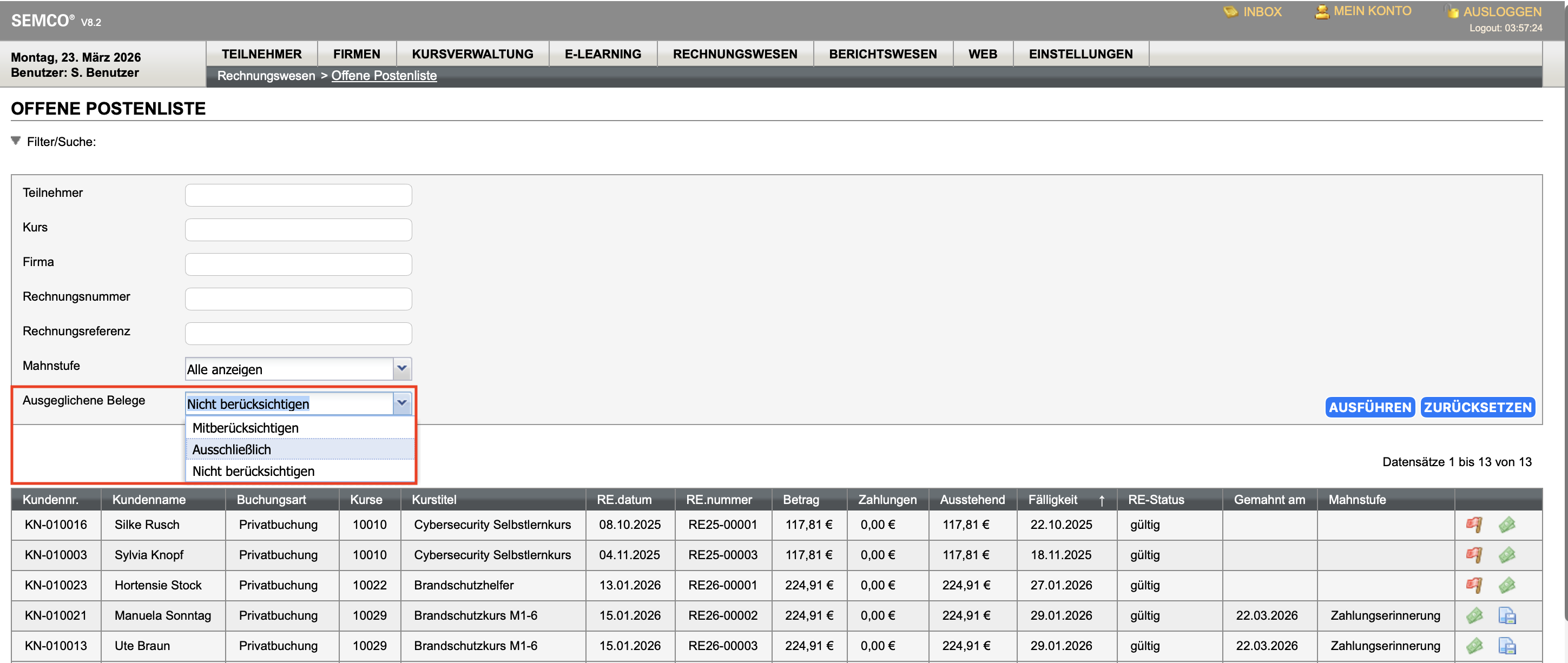1568x663 pixels.
Task: Click red flag icon for Hortensie Stock row
Action: pos(1474,585)
